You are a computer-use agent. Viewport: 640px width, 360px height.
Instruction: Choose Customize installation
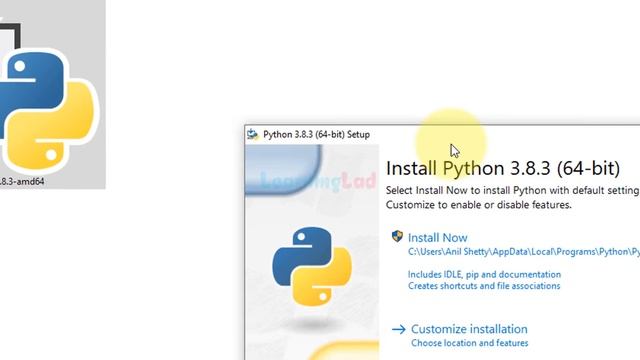click(x=469, y=329)
